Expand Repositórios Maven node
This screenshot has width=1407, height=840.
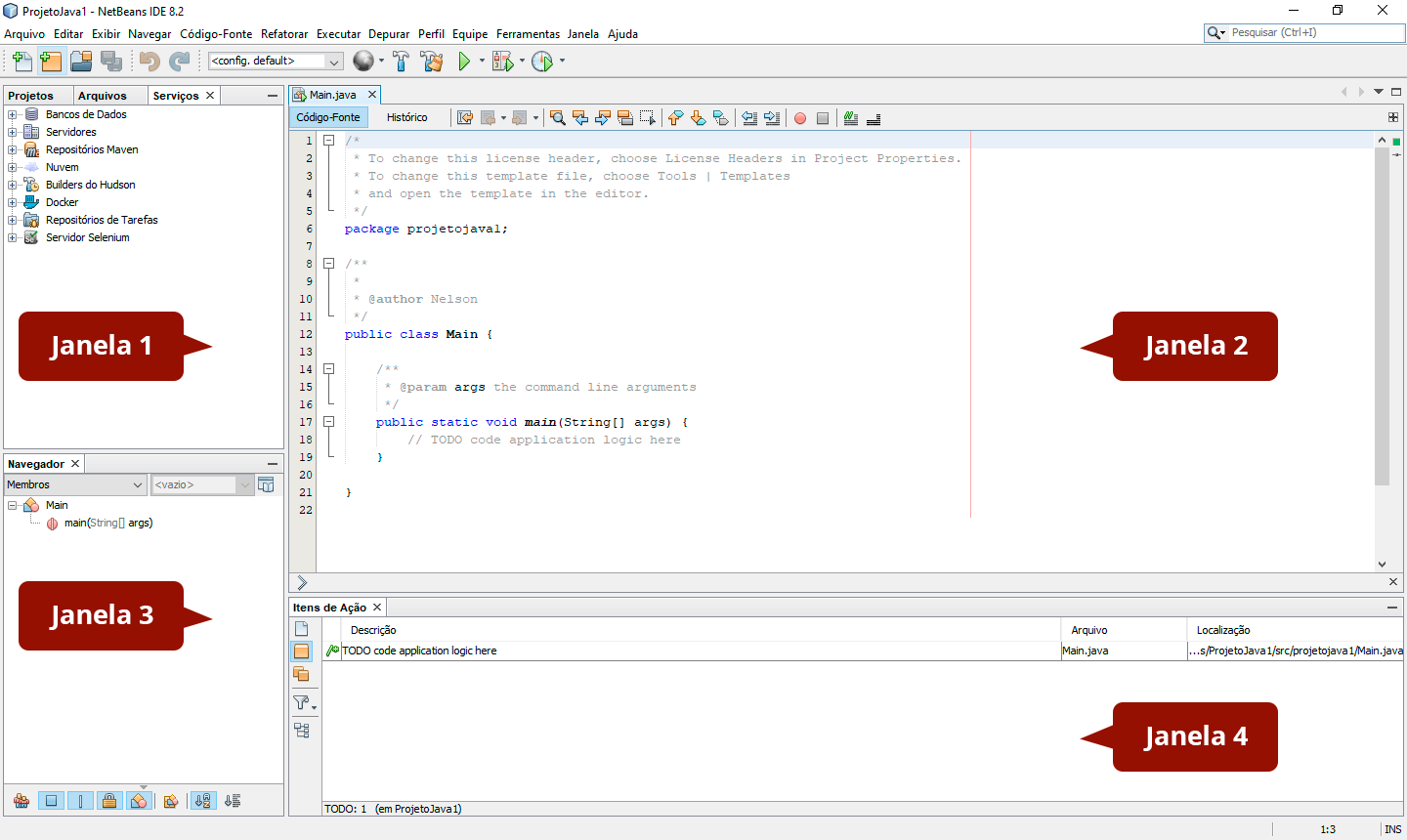click(13, 149)
